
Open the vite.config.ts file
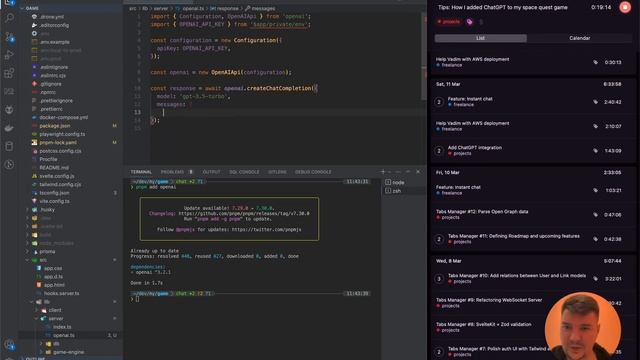(54, 201)
